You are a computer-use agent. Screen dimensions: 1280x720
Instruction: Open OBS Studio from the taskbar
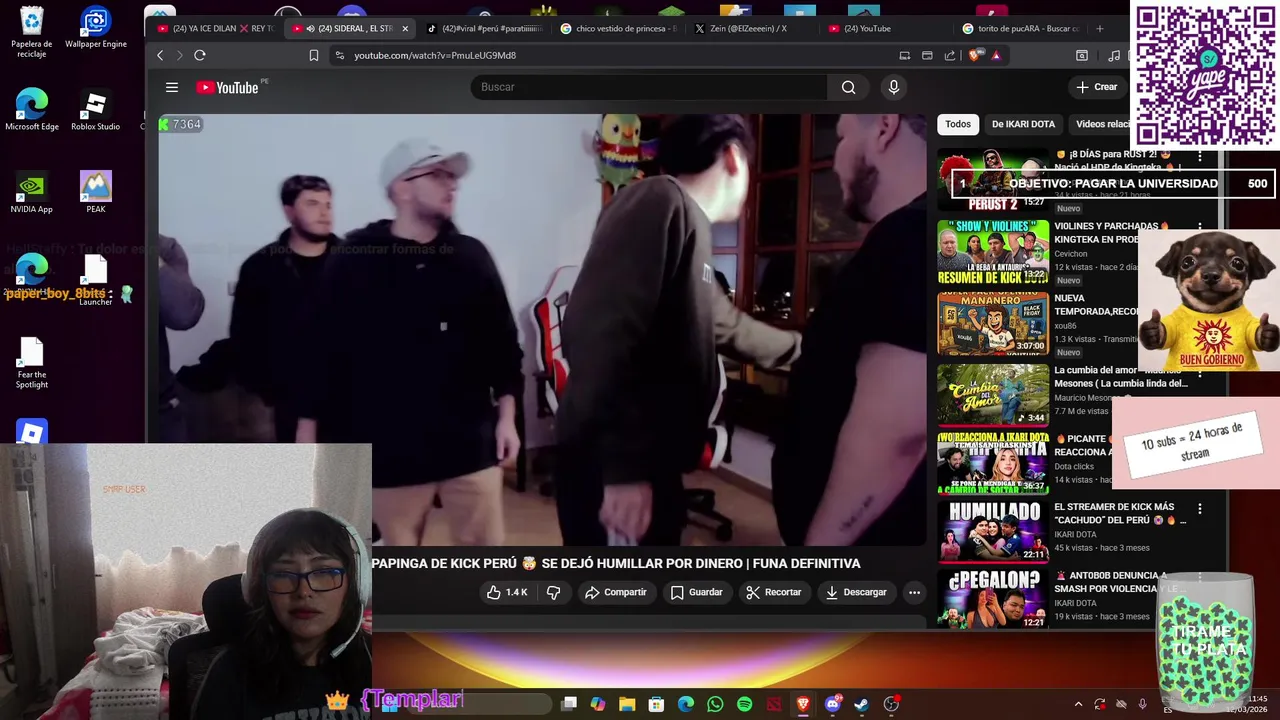[x=891, y=704]
